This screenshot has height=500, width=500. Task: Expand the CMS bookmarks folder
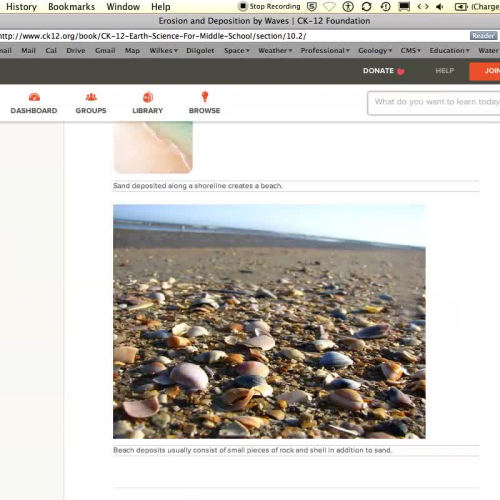(x=411, y=51)
